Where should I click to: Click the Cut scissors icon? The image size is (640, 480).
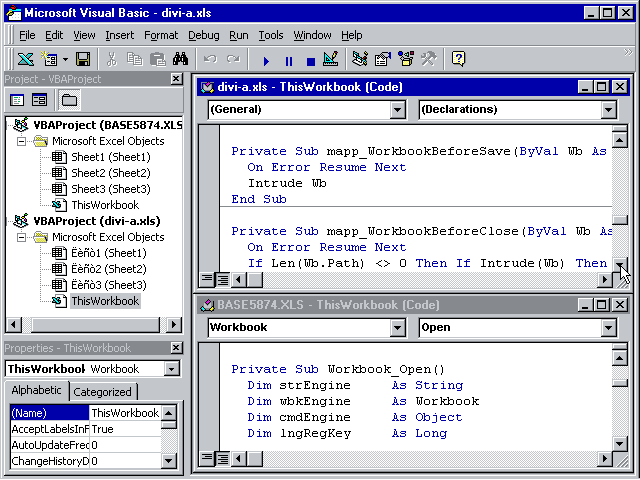coord(111,59)
